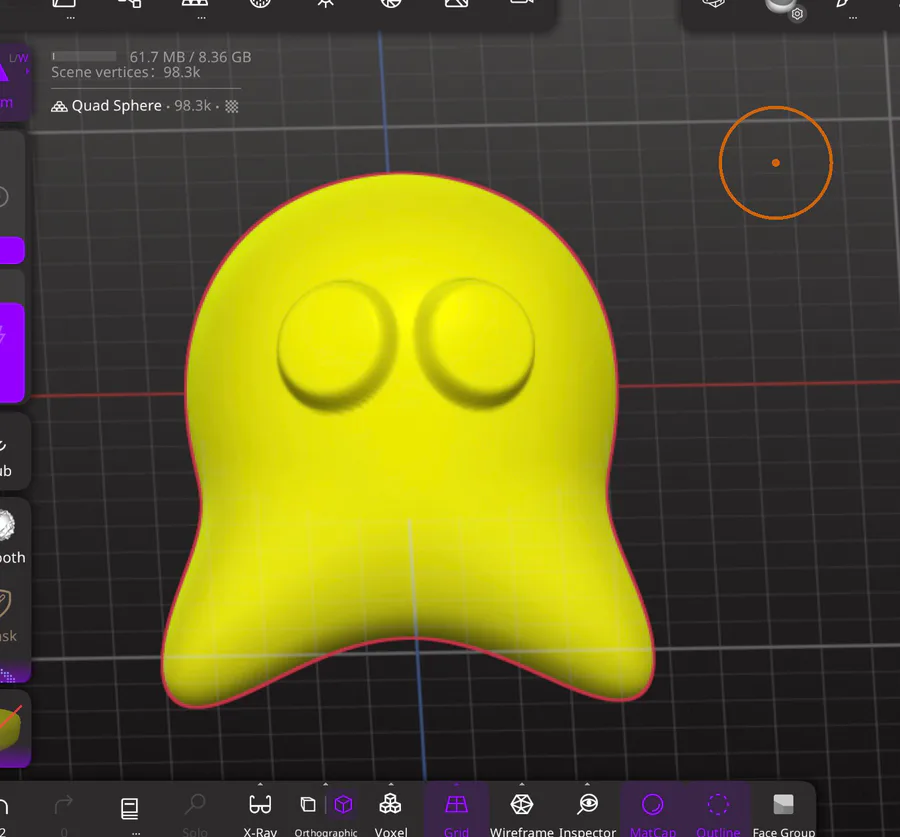Switch to perspective camera cube icon
Viewport: 900px width, 837px height.
pyautogui.click(x=308, y=804)
